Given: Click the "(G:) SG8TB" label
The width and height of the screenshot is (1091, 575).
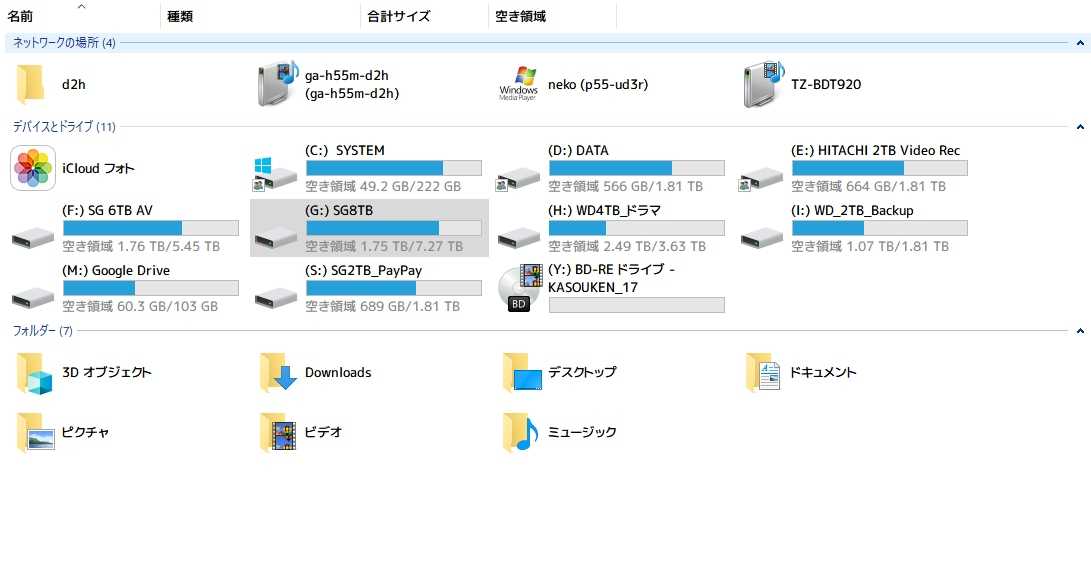Looking at the screenshot, I should pyautogui.click(x=339, y=210).
